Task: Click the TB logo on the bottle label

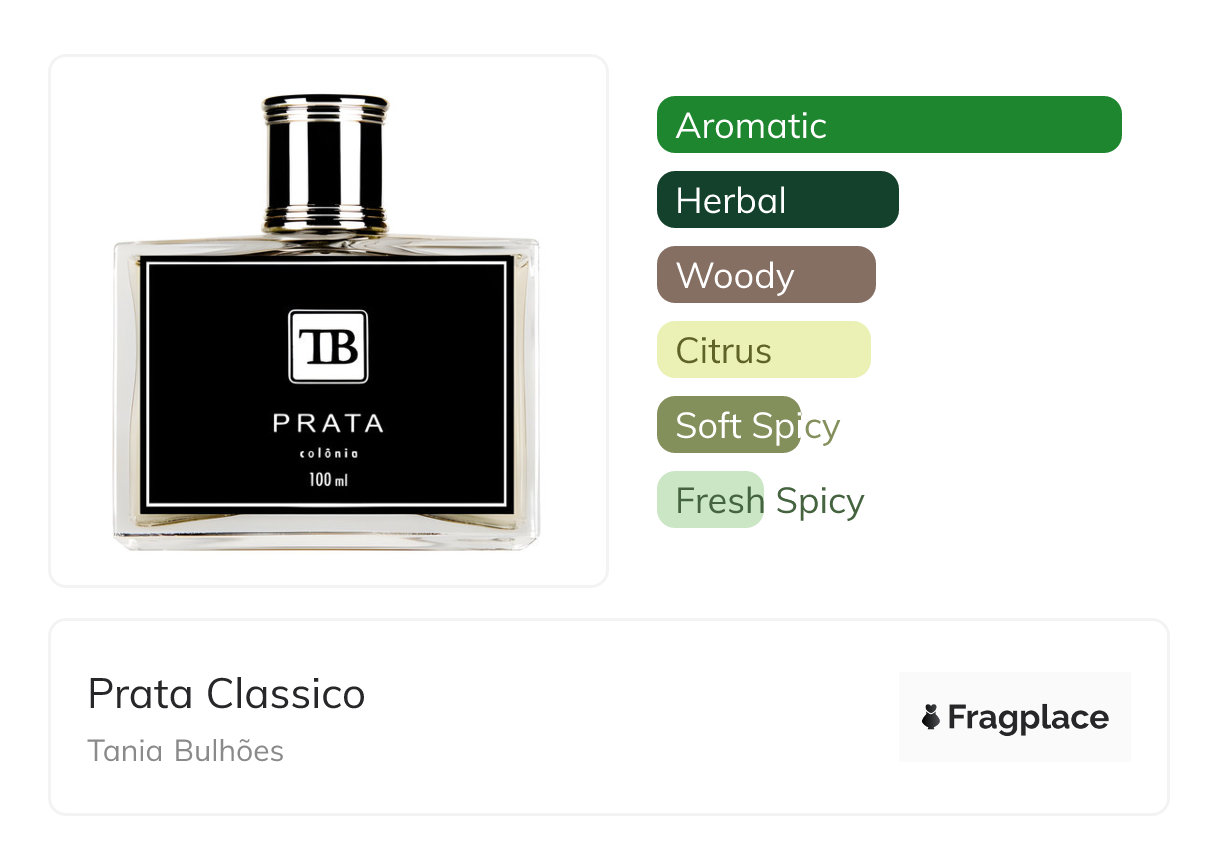Action: tap(328, 347)
